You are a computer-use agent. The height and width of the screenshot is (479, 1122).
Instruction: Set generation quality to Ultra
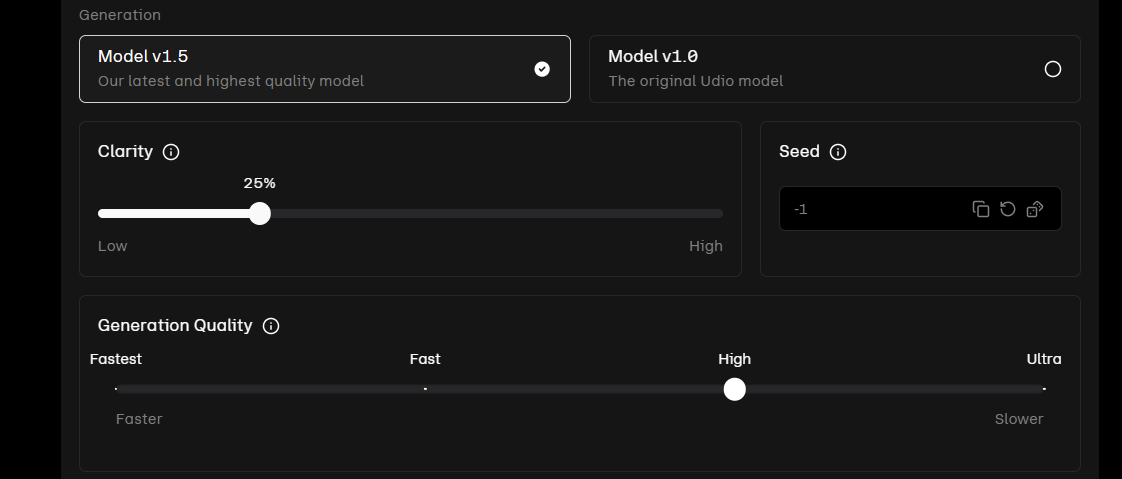click(1044, 389)
